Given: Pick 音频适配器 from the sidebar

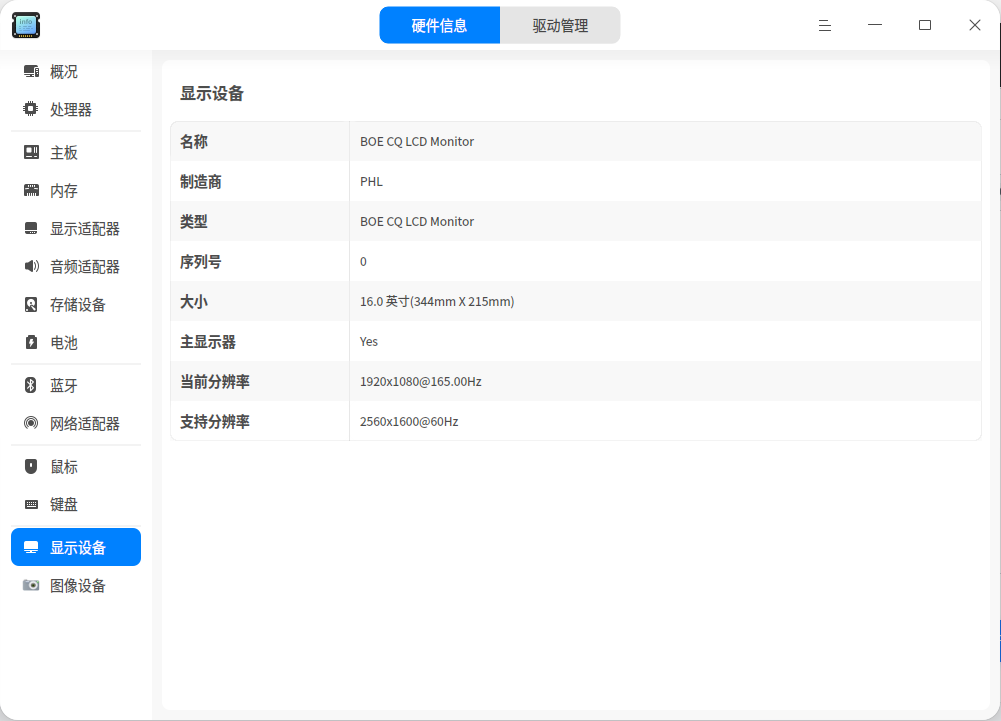Looking at the screenshot, I should tap(76, 266).
